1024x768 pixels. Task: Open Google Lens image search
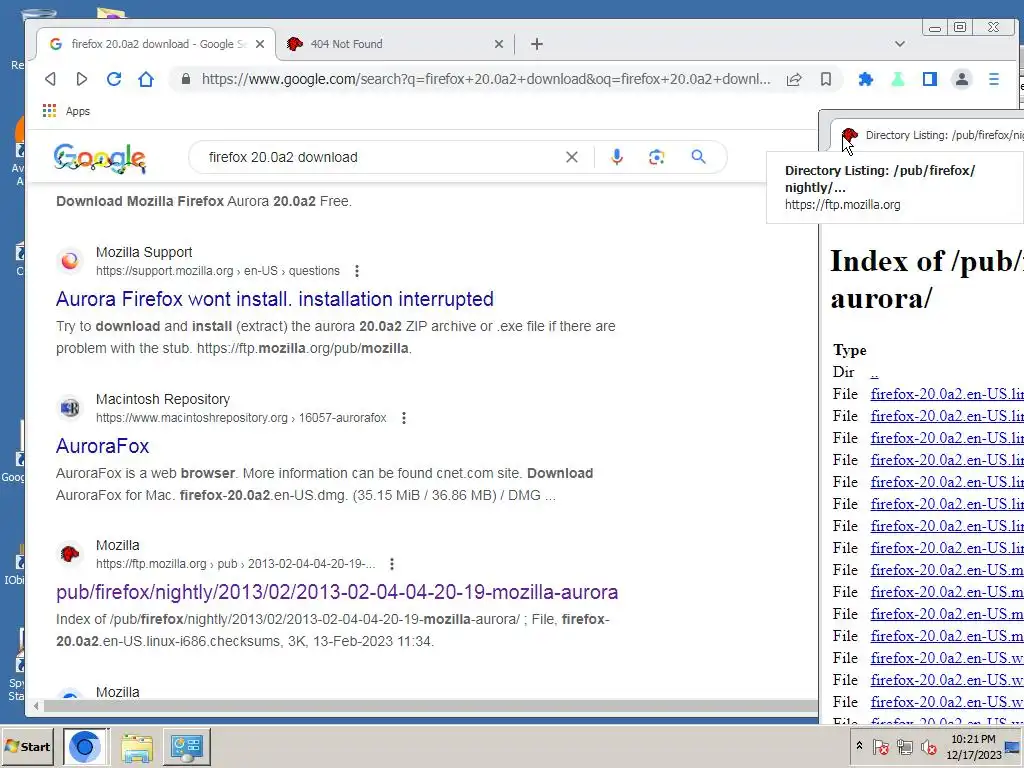tap(656, 157)
